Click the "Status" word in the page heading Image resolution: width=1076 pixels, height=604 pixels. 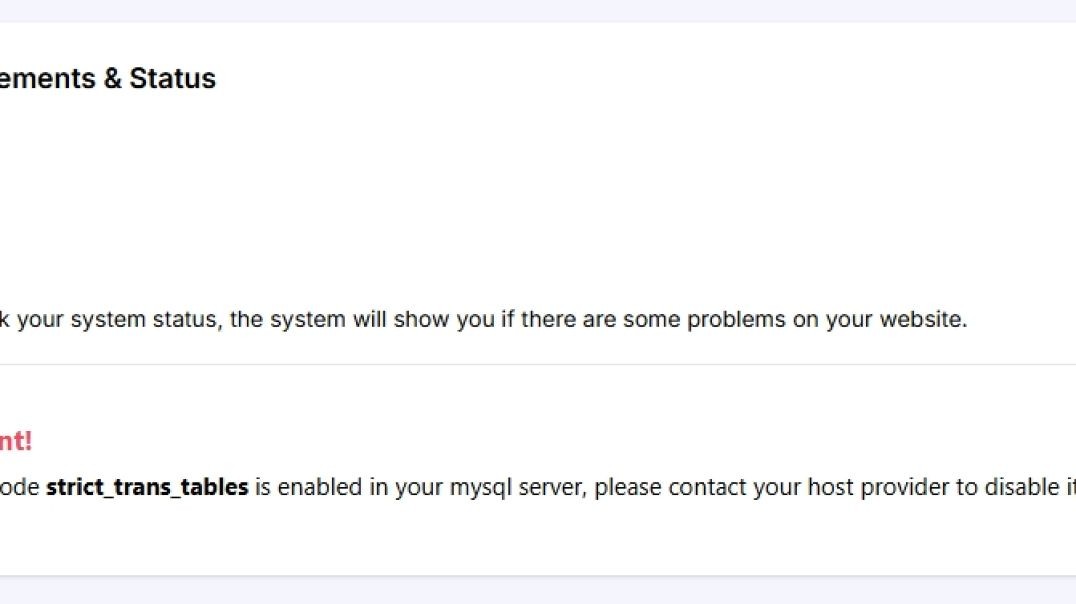click(172, 79)
